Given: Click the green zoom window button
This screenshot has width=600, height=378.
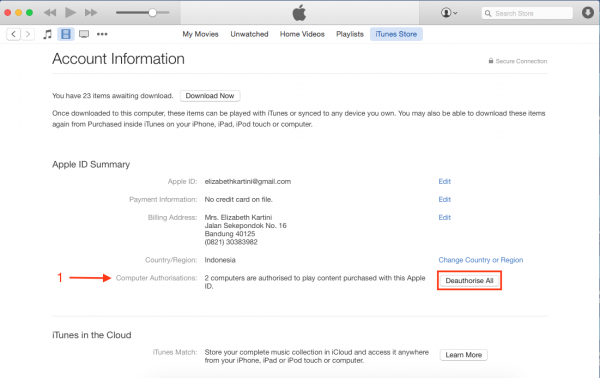Looking at the screenshot, I should 29,13.
